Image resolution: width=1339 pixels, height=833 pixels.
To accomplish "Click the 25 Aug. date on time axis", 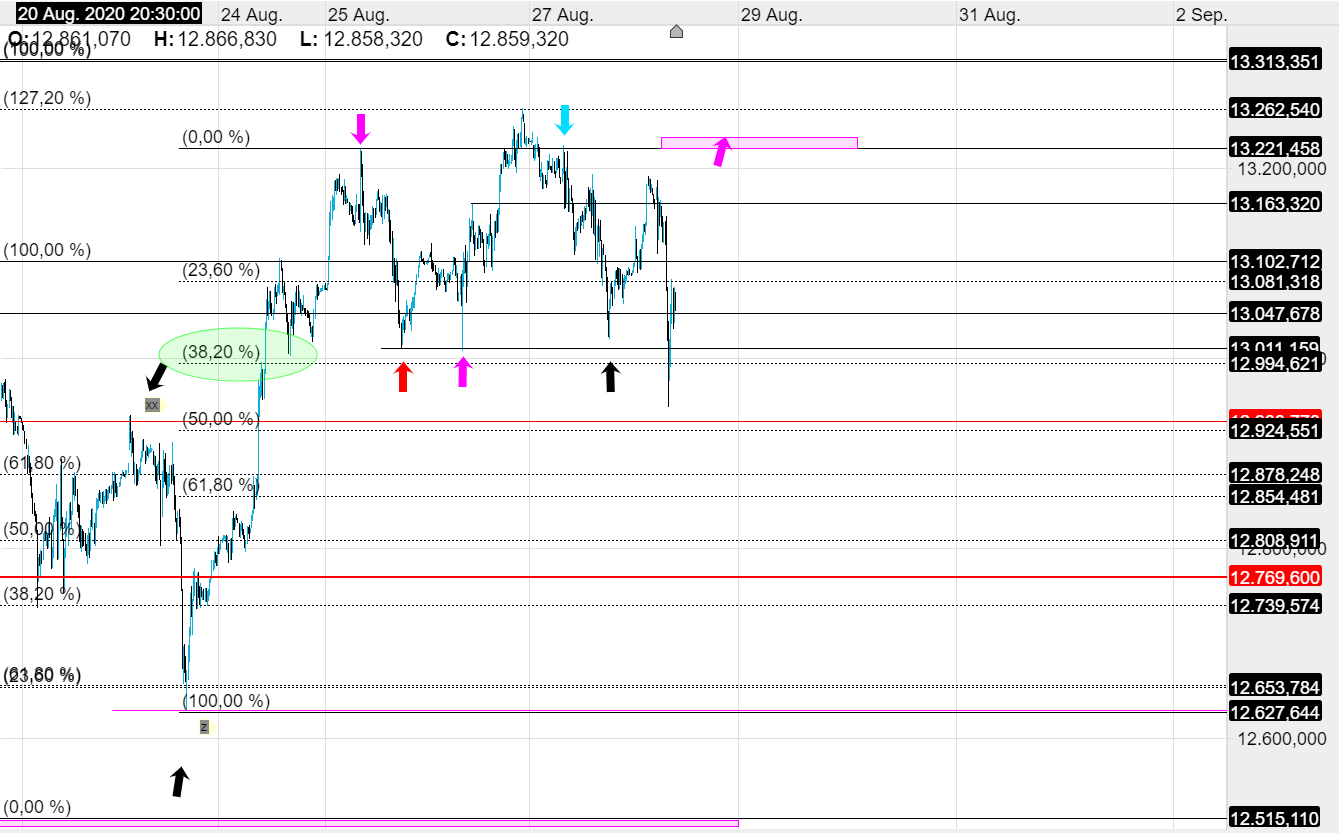I will pos(358,14).
